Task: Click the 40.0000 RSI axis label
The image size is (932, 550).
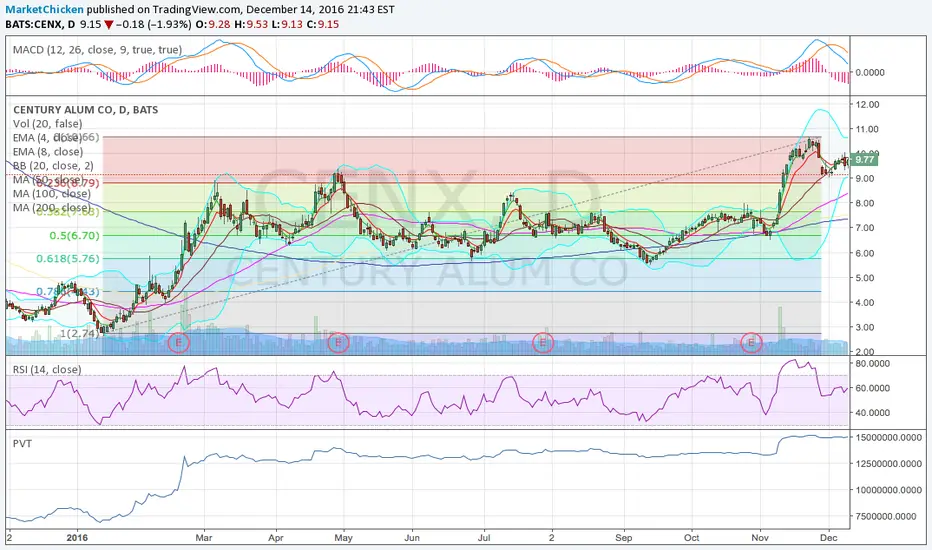Action: (x=872, y=413)
